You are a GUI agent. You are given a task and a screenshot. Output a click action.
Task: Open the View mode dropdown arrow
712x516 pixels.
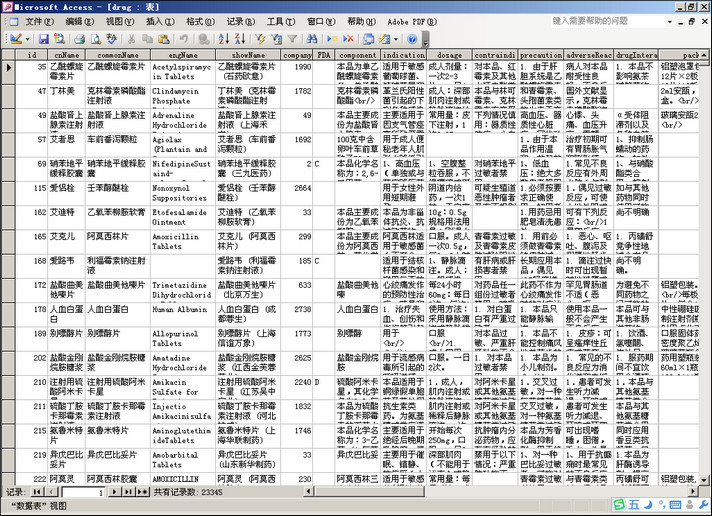(x=27, y=39)
